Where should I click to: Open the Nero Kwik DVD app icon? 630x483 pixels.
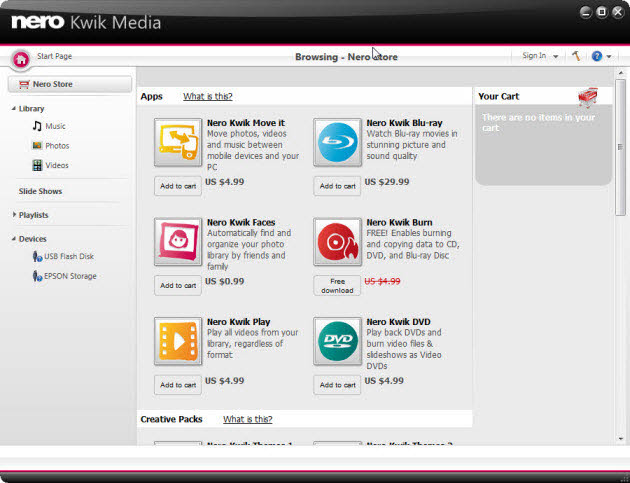pos(338,341)
